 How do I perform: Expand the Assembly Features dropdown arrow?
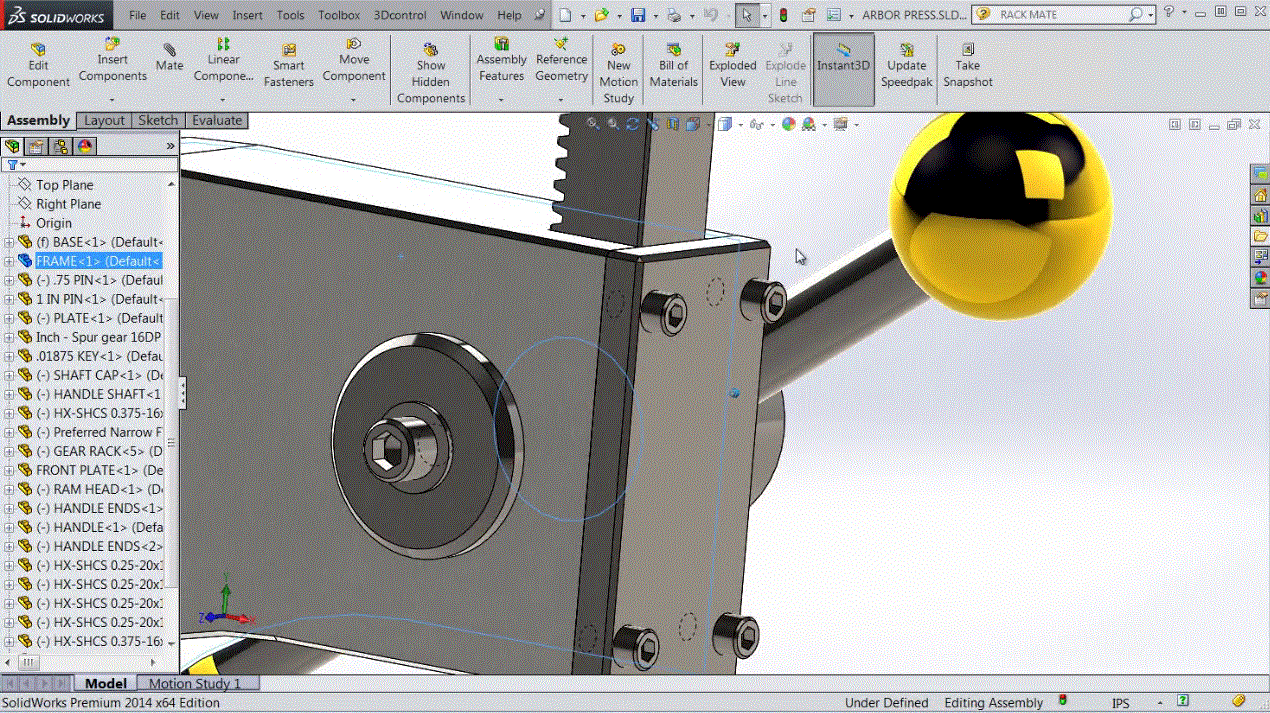501,99
